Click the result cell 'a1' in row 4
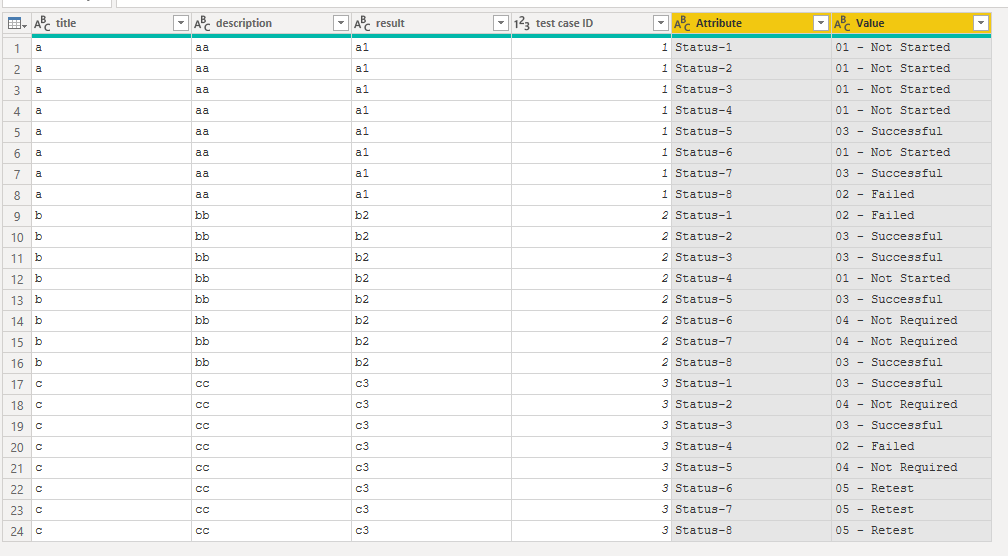This screenshot has width=1008, height=556. tap(431, 111)
